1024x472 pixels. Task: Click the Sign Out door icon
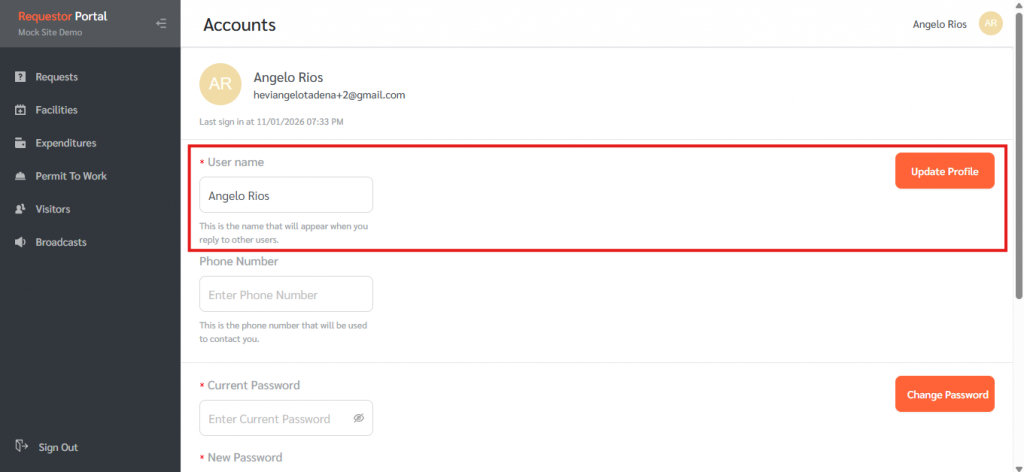coord(20,447)
